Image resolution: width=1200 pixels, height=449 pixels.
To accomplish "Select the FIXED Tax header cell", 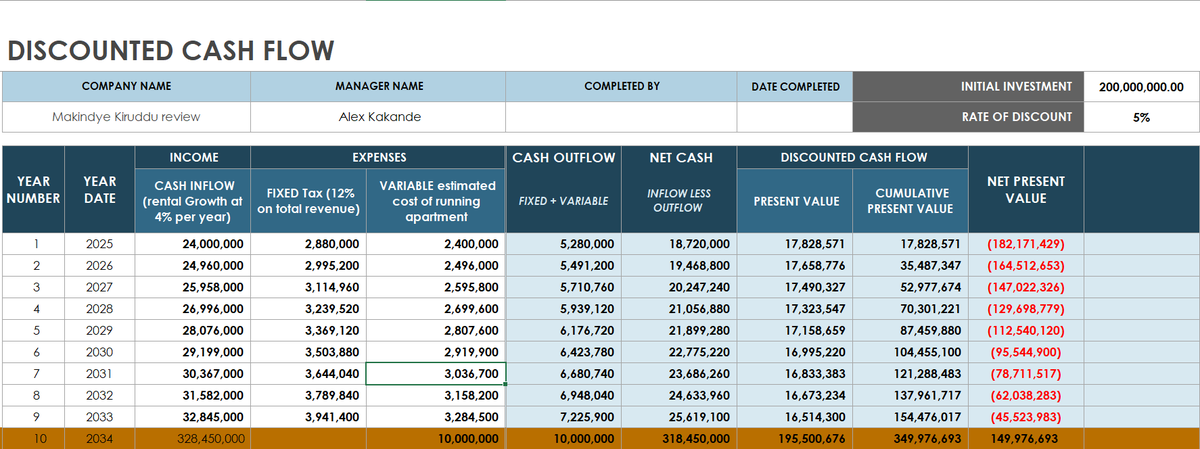I will 308,201.
